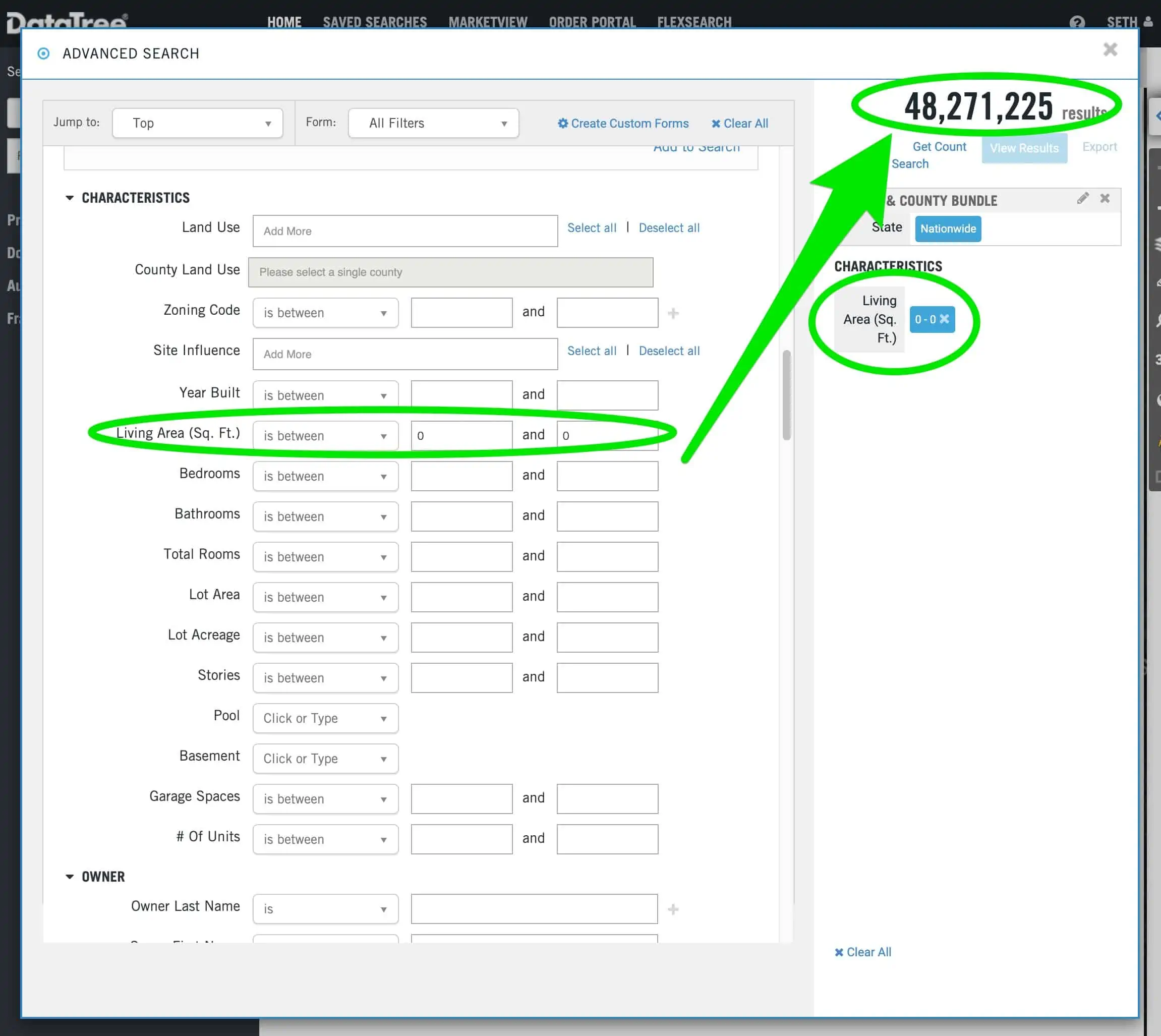The height and width of the screenshot is (1036, 1161).
Task: Click Get Count link
Action: click(939, 146)
